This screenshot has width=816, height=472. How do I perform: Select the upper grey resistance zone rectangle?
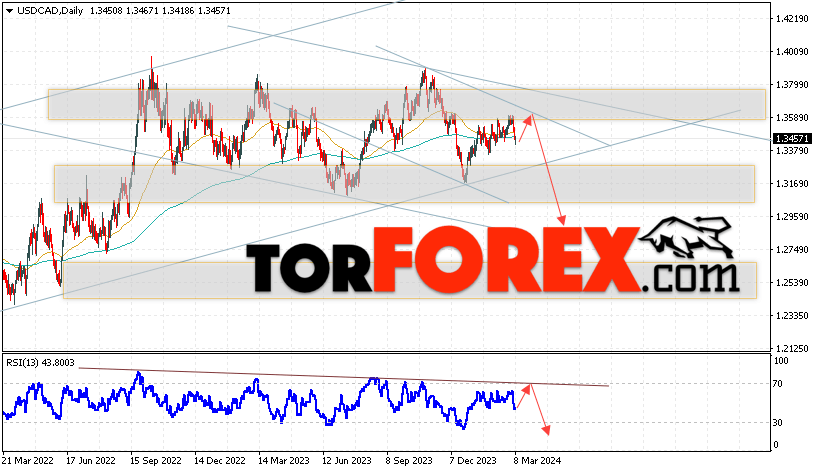coord(407,105)
